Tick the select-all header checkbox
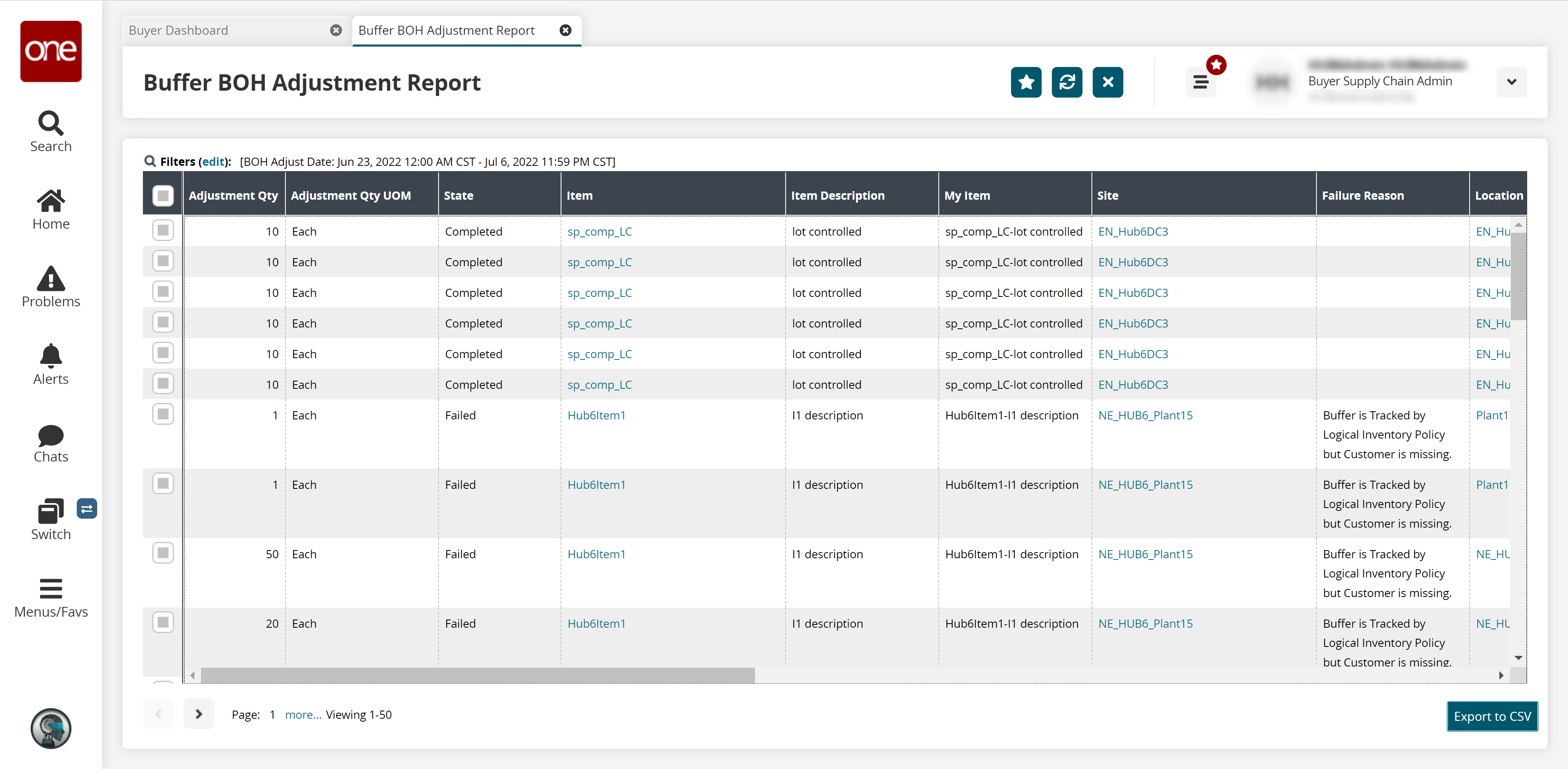 tap(163, 196)
